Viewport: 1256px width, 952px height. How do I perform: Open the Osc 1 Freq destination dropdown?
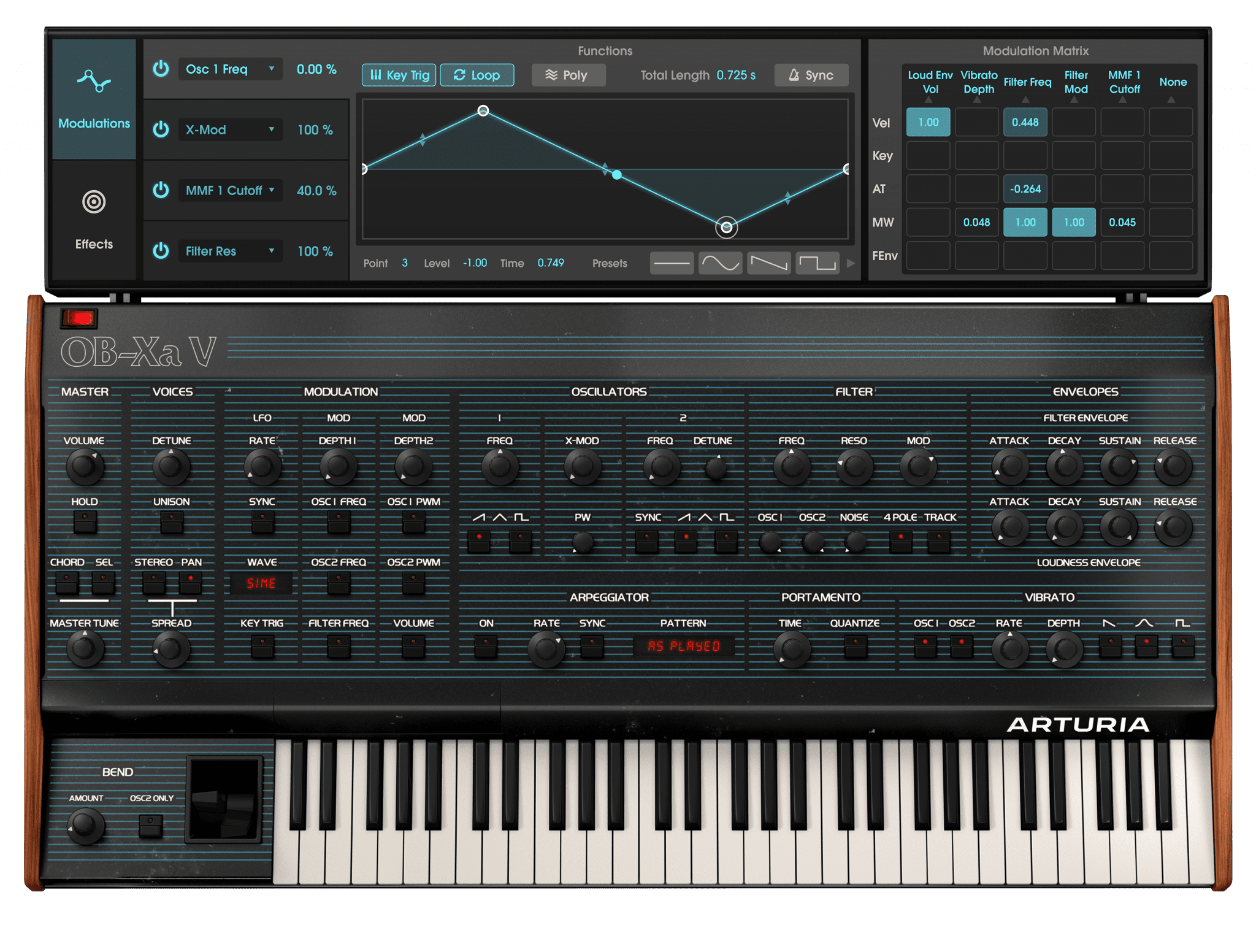point(230,69)
